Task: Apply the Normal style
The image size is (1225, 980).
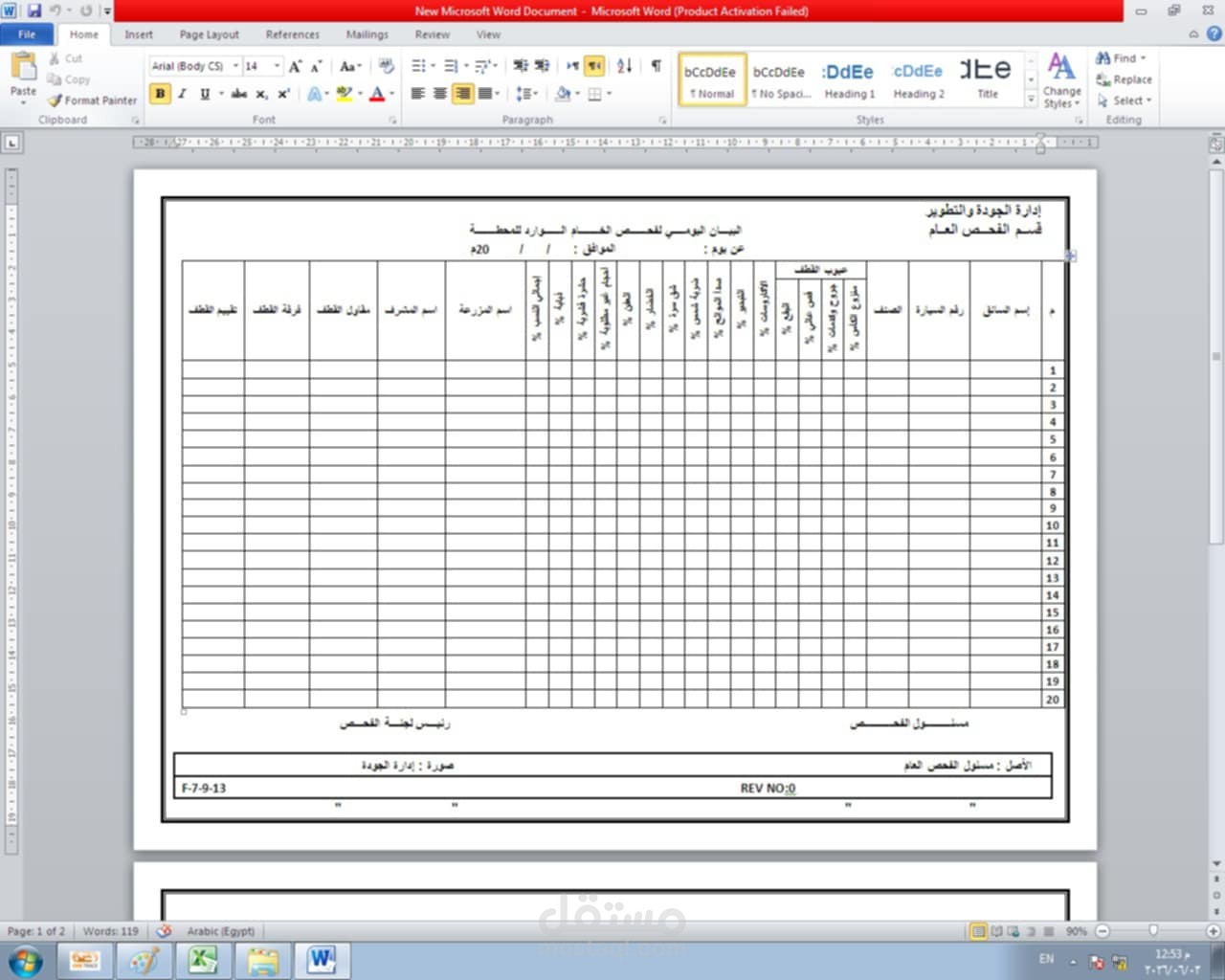Action: pyautogui.click(x=711, y=79)
